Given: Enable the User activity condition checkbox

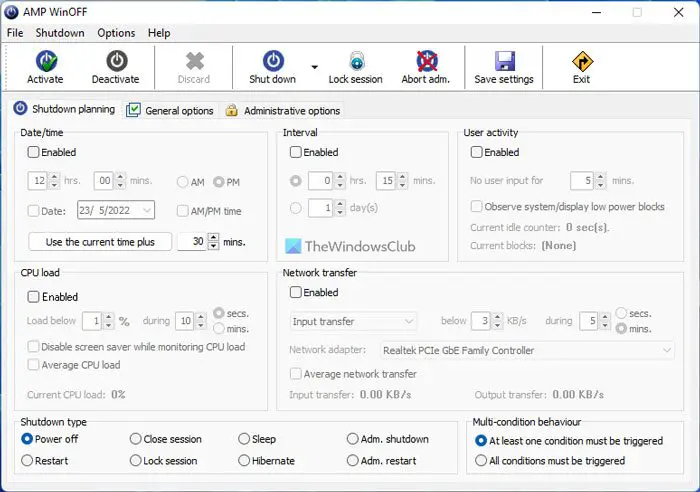Looking at the screenshot, I should tap(476, 152).
